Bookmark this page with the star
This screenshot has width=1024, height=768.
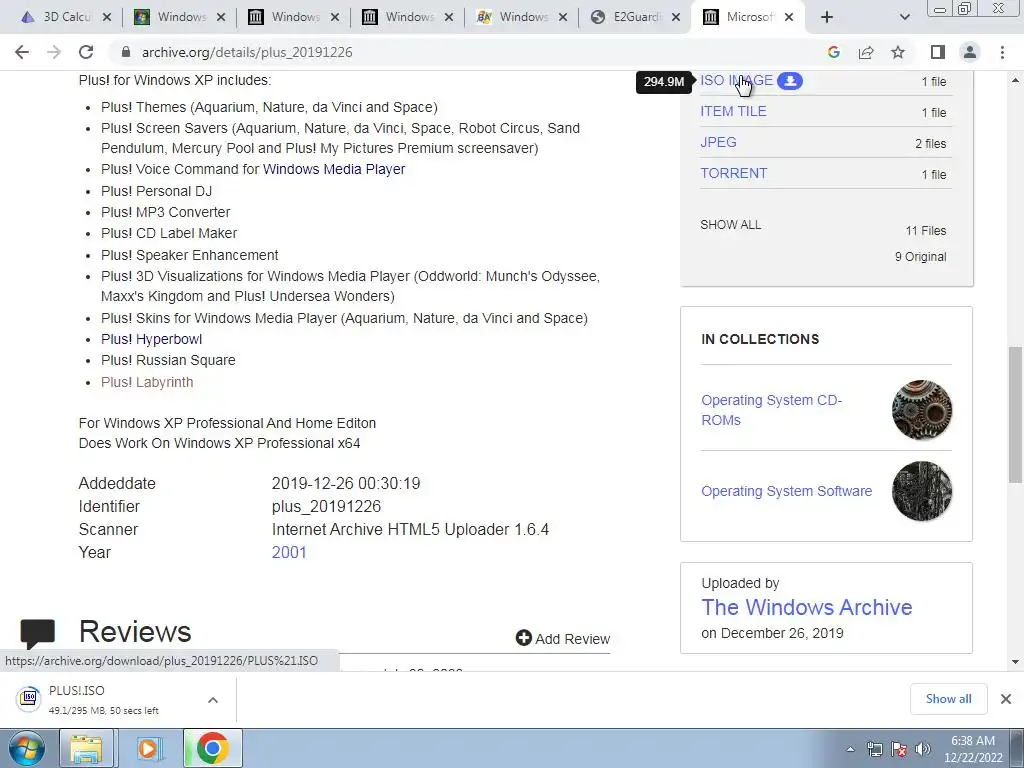pos(898,52)
